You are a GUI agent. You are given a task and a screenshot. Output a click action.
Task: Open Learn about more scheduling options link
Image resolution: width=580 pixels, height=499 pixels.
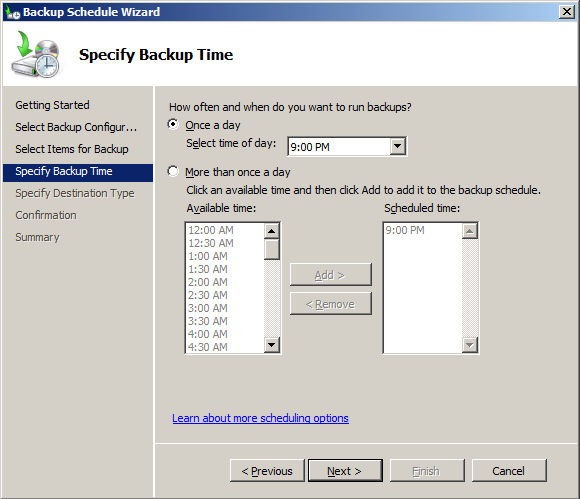pyautogui.click(x=260, y=418)
